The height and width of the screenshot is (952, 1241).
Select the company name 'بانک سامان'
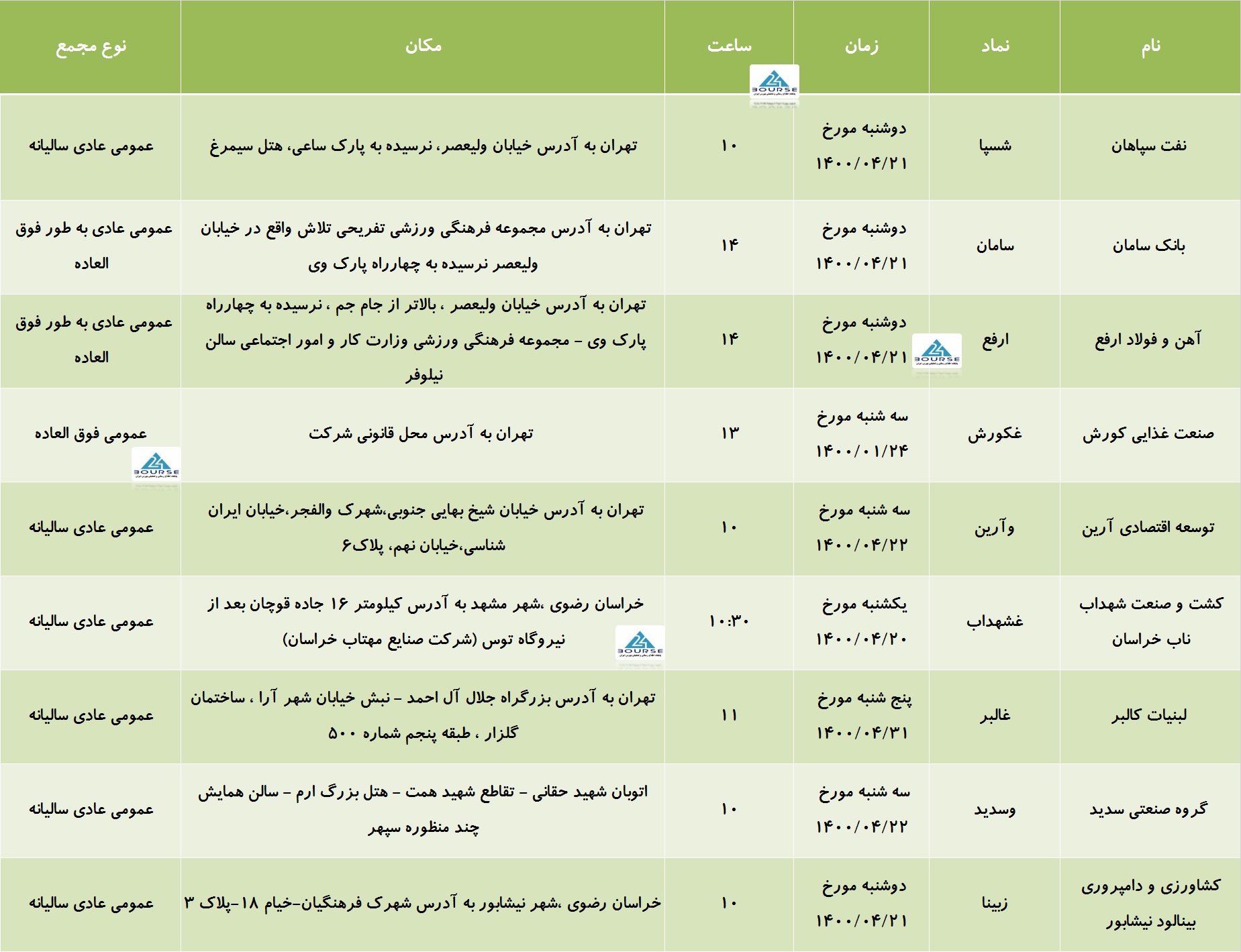click(1148, 246)
